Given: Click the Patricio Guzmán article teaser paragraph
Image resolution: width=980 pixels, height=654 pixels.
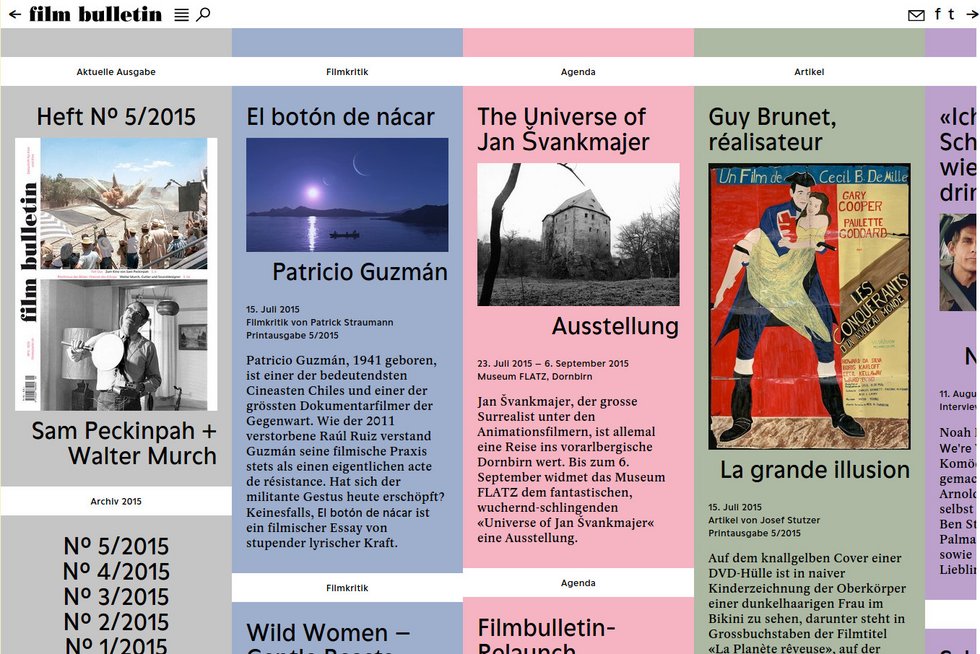Looking at the screenshot, I should click(x=346, y=451).
